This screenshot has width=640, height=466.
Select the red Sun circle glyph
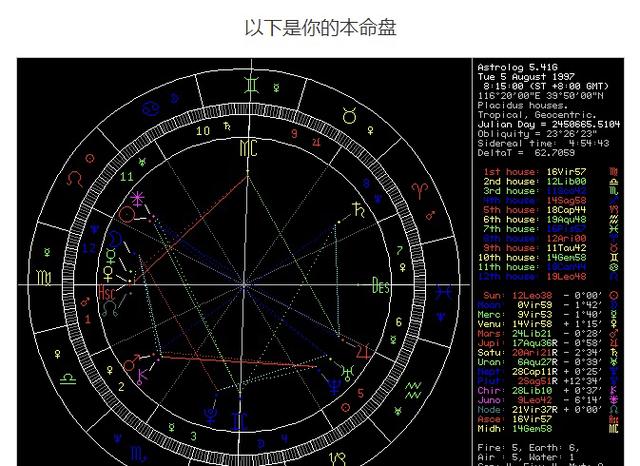(x=127, y=215)
